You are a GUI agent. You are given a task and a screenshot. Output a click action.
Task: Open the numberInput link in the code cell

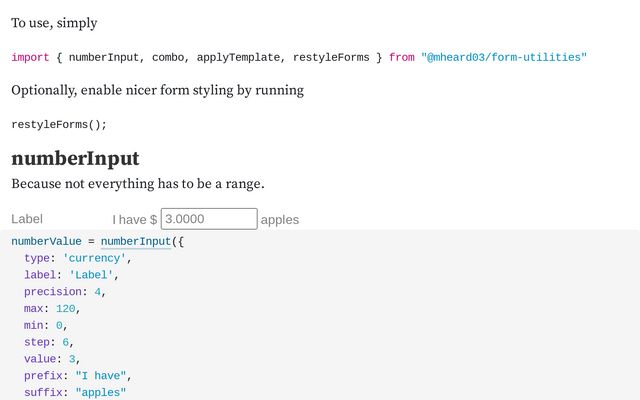(x=136, y=241)
